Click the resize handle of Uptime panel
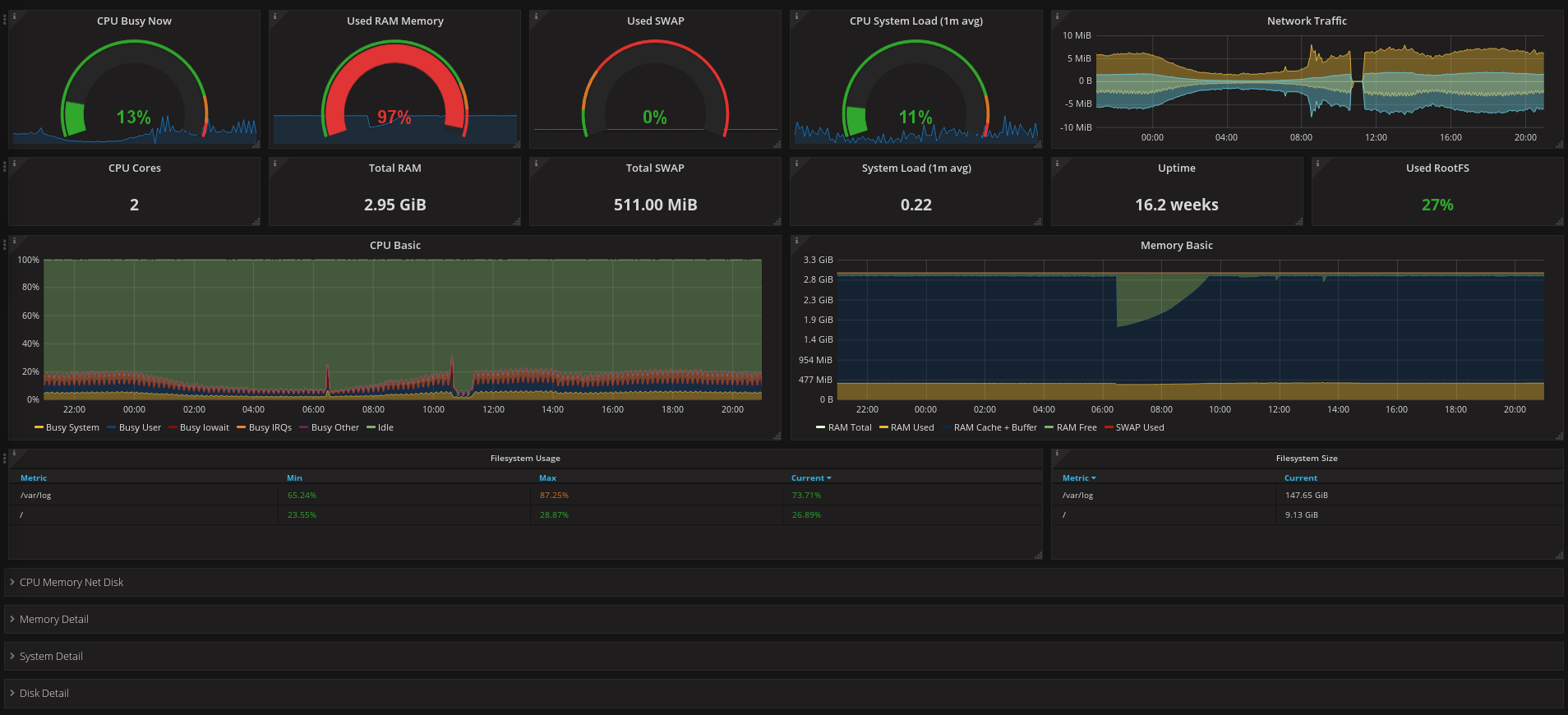1568x715 pixels. [1299, 222]
